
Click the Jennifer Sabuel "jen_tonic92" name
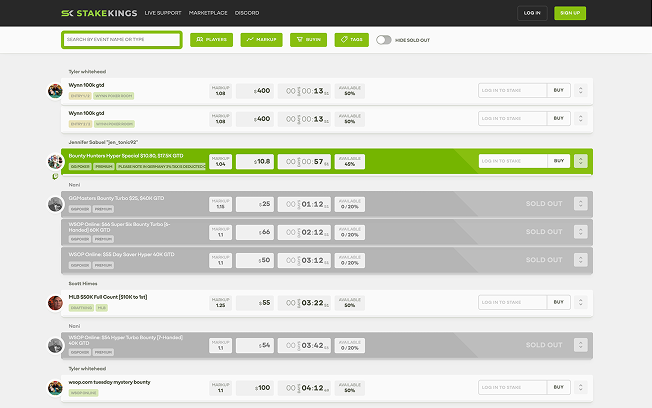point(103,142)
